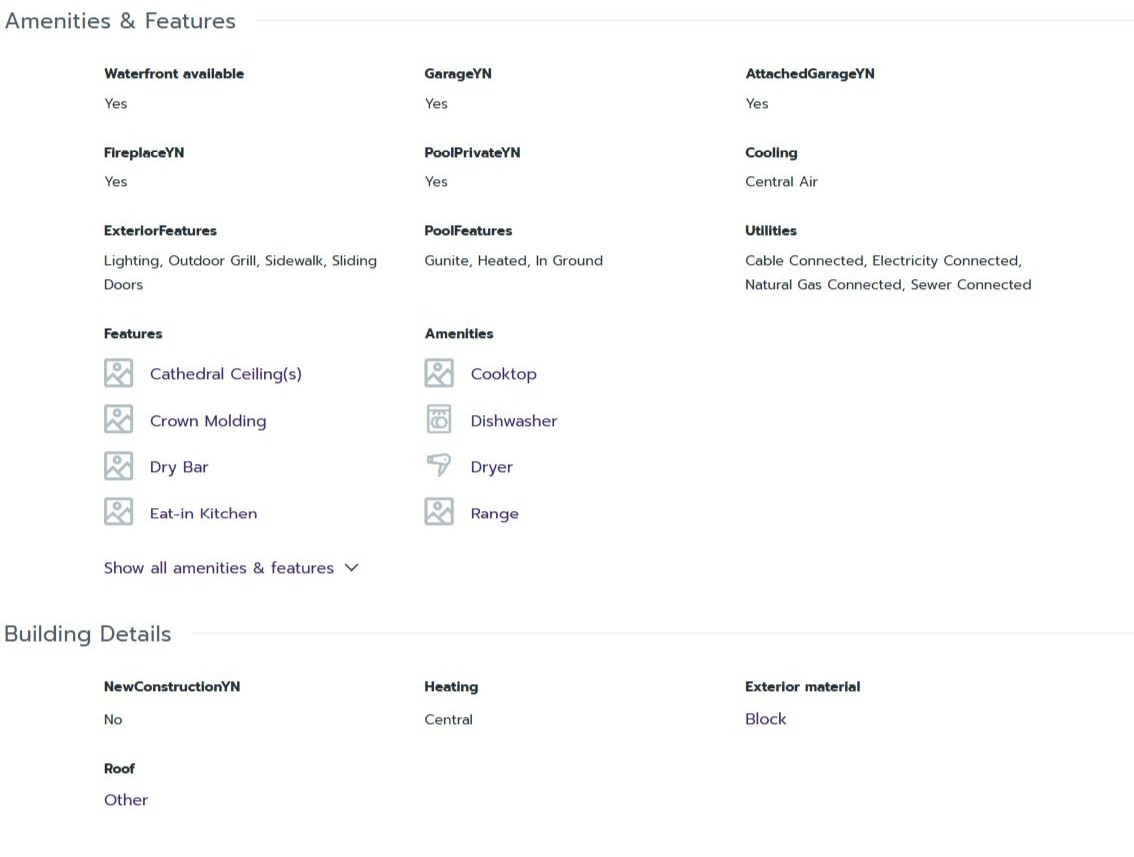Screen dimensions: 1134x857
Task: Click the Cooling label
Action: click(x=771, y=153)
